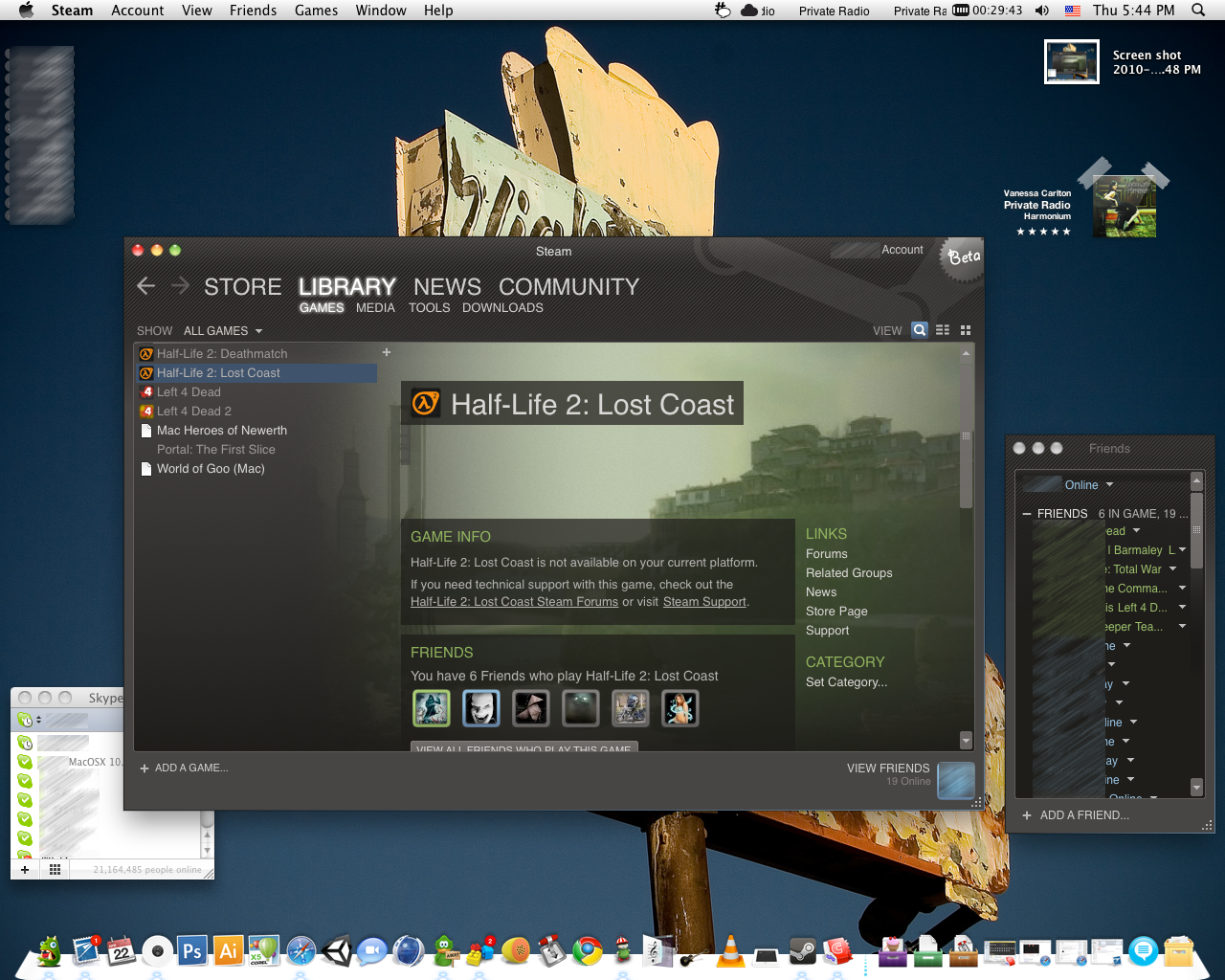The image size is (1225, 980).
Task: Launch Safari from the Dock
Action: (301, 951)
